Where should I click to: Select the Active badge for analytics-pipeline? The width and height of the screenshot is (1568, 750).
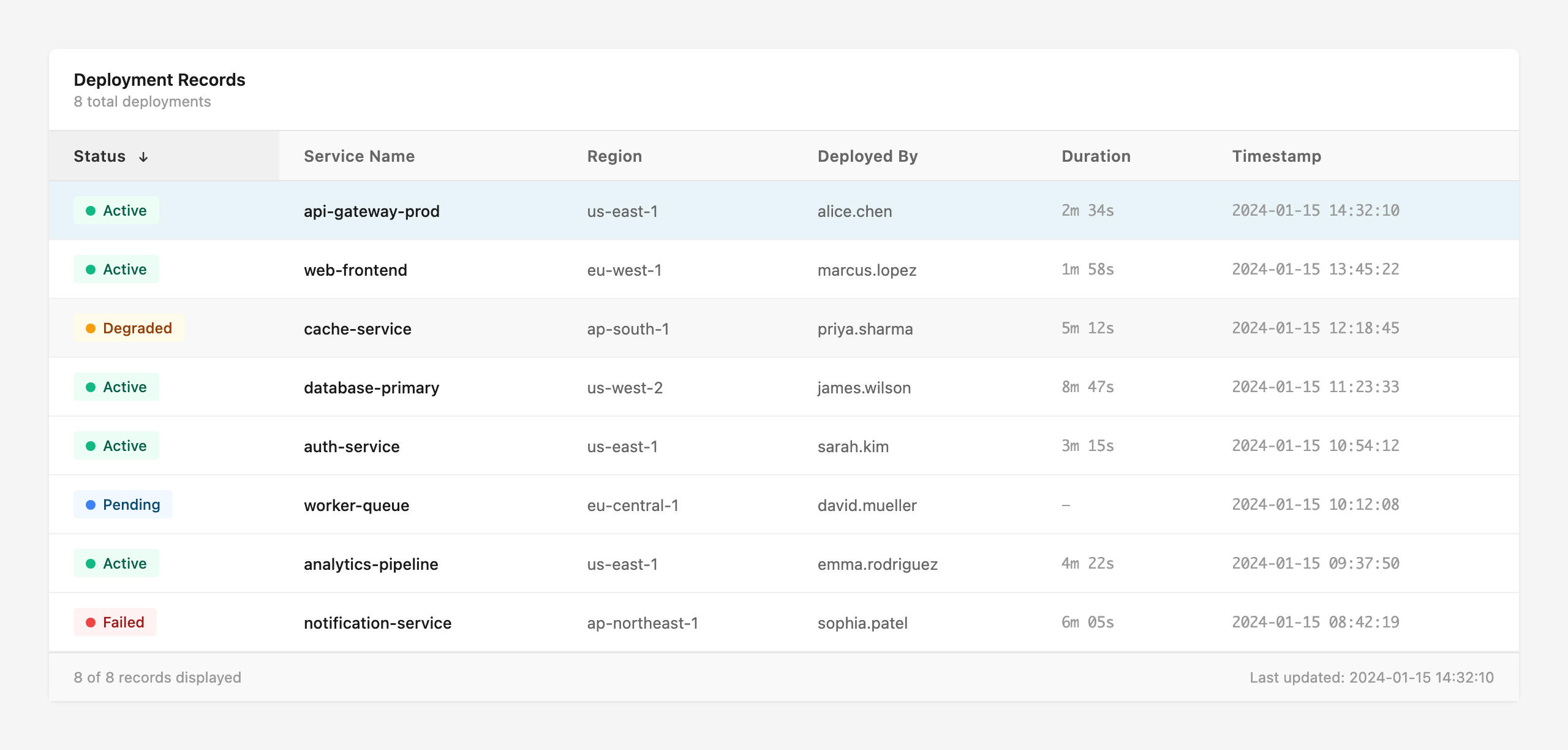[116, 563]
